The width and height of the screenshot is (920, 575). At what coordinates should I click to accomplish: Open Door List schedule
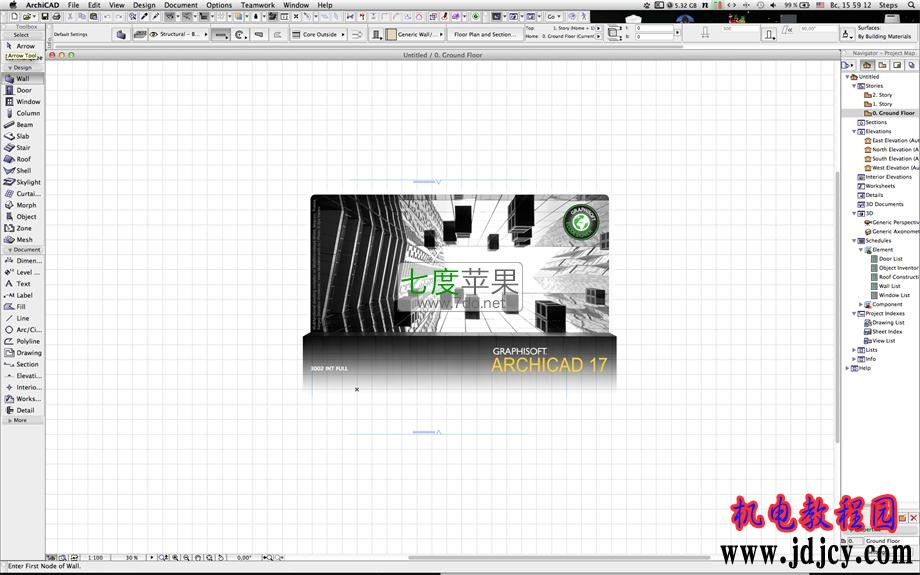pyautogui.click(x=887, y=259)
